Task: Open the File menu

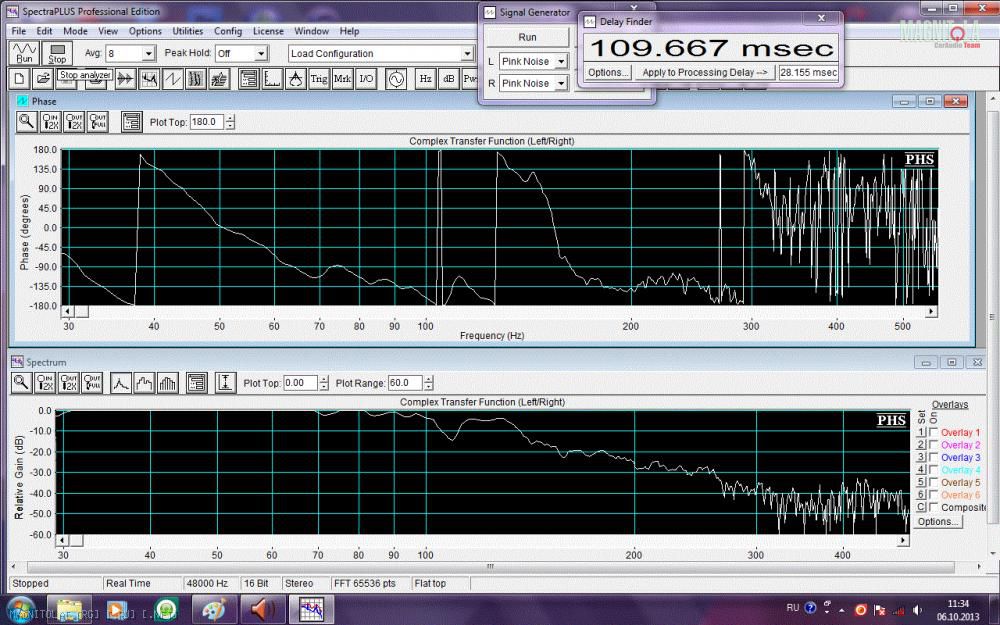Action: click(18, 31)
